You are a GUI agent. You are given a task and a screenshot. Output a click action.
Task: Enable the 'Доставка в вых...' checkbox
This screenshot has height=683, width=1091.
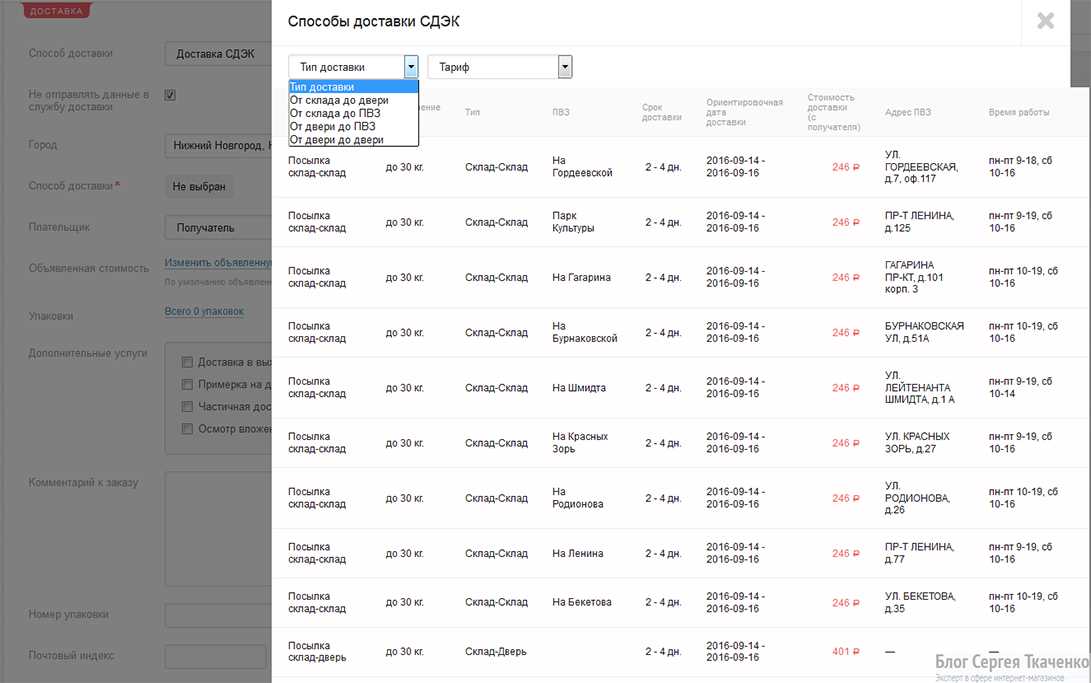click(x=187, y=362)
